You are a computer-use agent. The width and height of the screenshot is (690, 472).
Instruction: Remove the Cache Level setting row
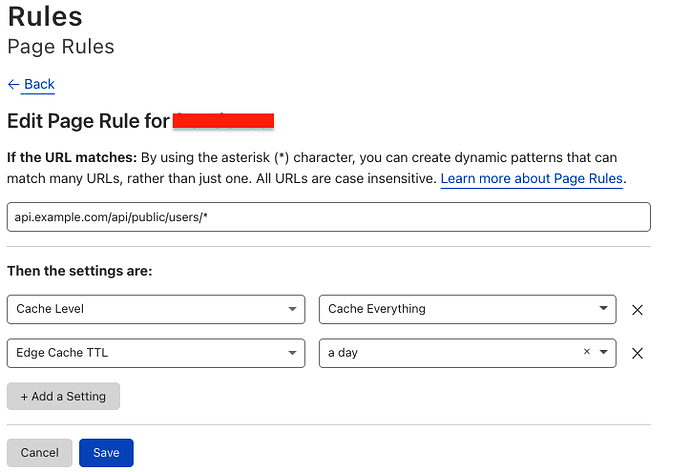click(637, 310)
